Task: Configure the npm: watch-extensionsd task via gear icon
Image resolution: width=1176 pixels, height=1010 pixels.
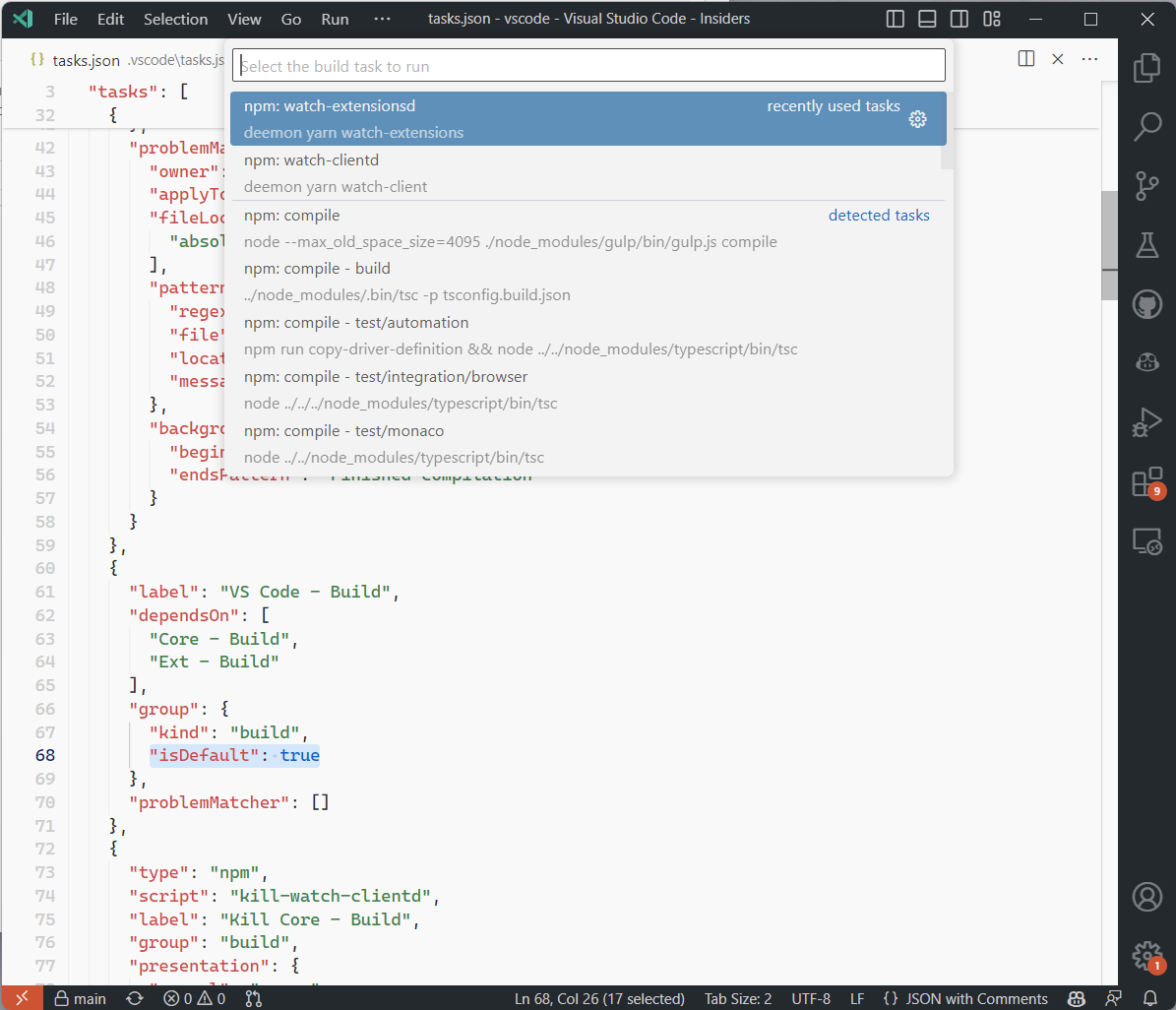Action: (x=918, y=118)
